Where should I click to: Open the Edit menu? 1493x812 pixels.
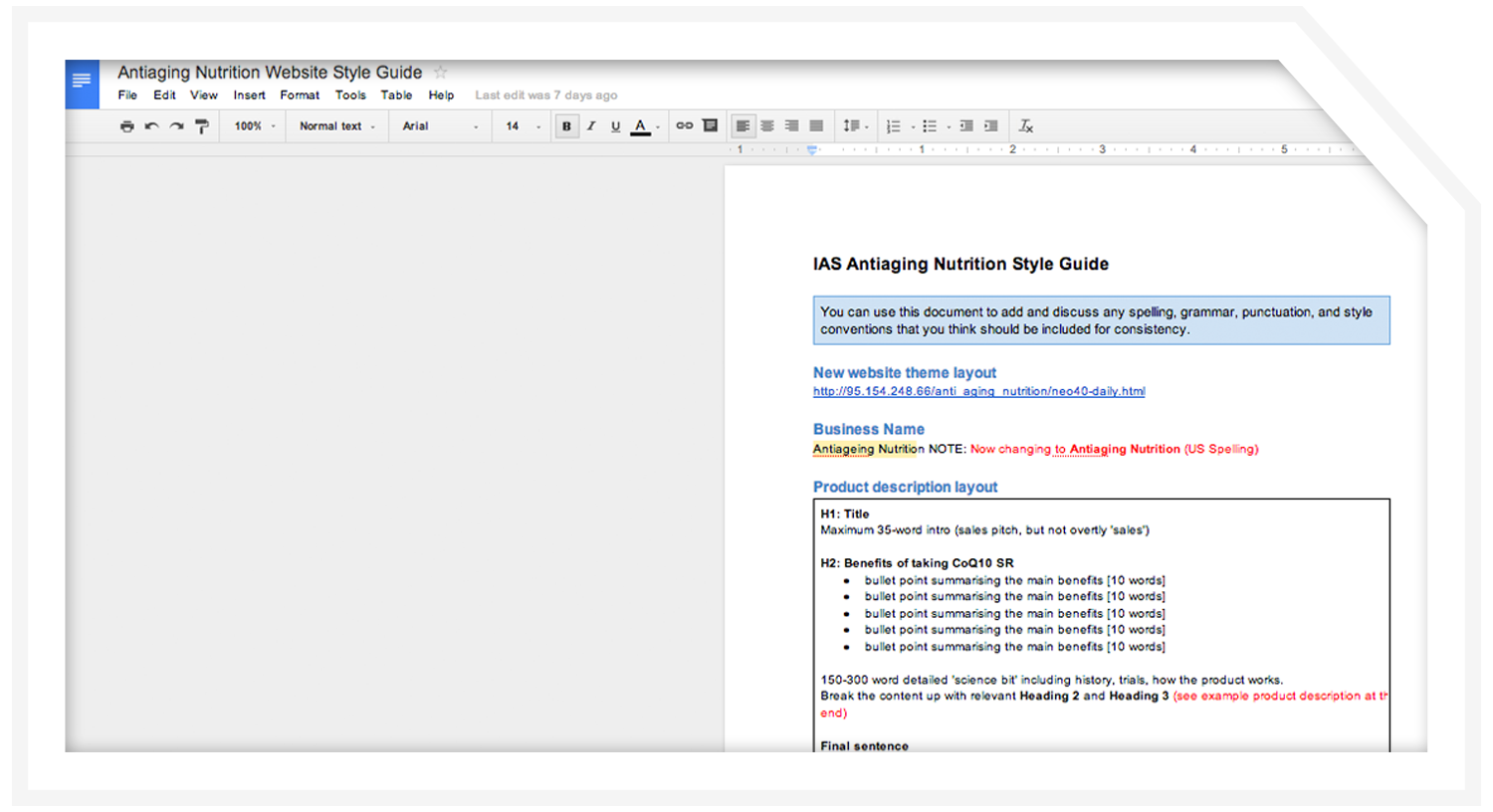pyautogui.click(x=164, y=96)
